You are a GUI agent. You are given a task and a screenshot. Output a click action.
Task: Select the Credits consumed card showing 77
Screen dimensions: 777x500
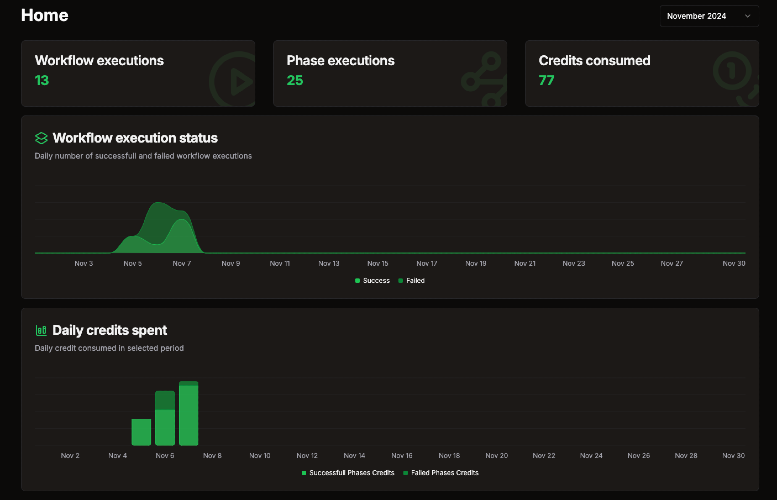point(642,73)
